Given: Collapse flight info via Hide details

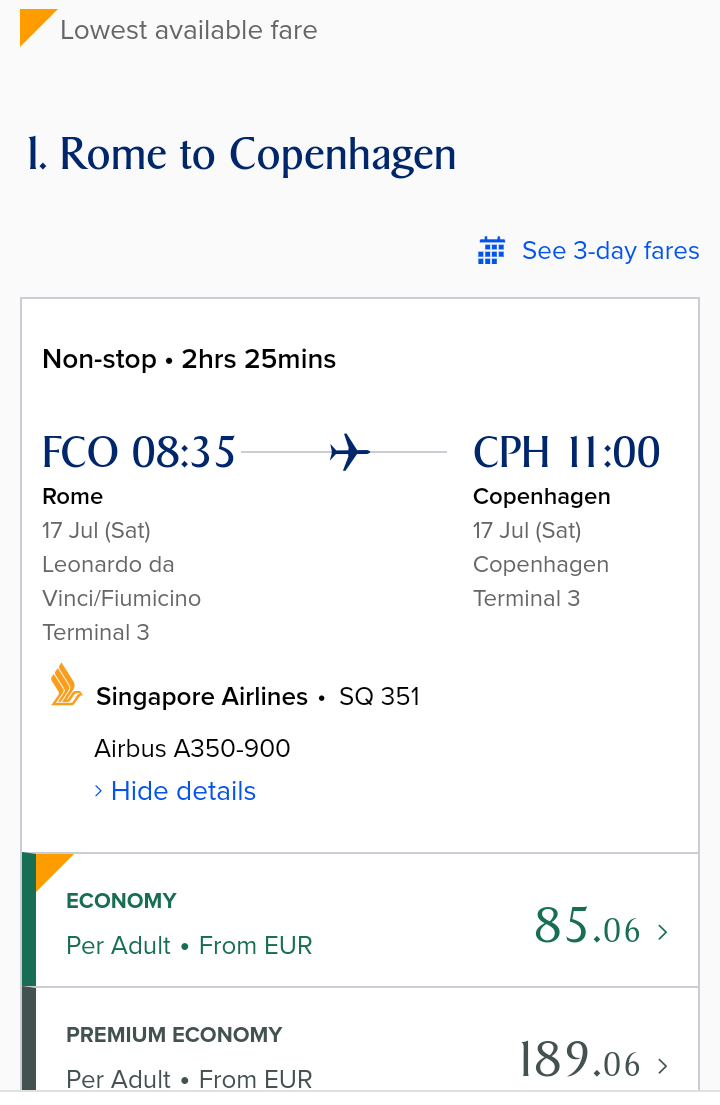Looking at the screenshot, I should pos(183,791).
